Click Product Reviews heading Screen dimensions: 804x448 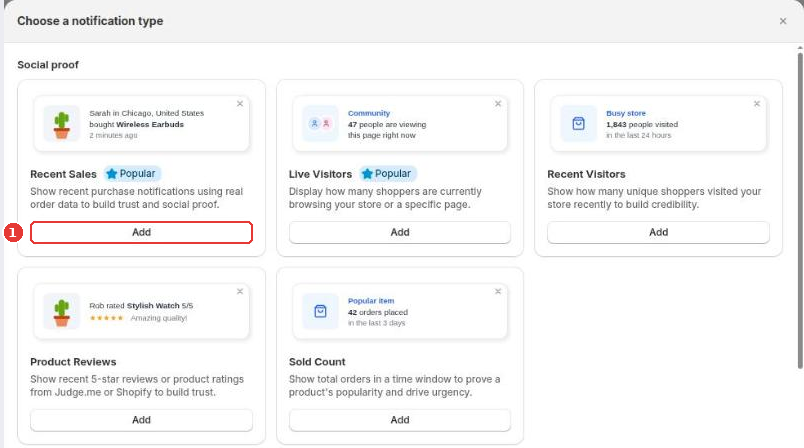73,362
